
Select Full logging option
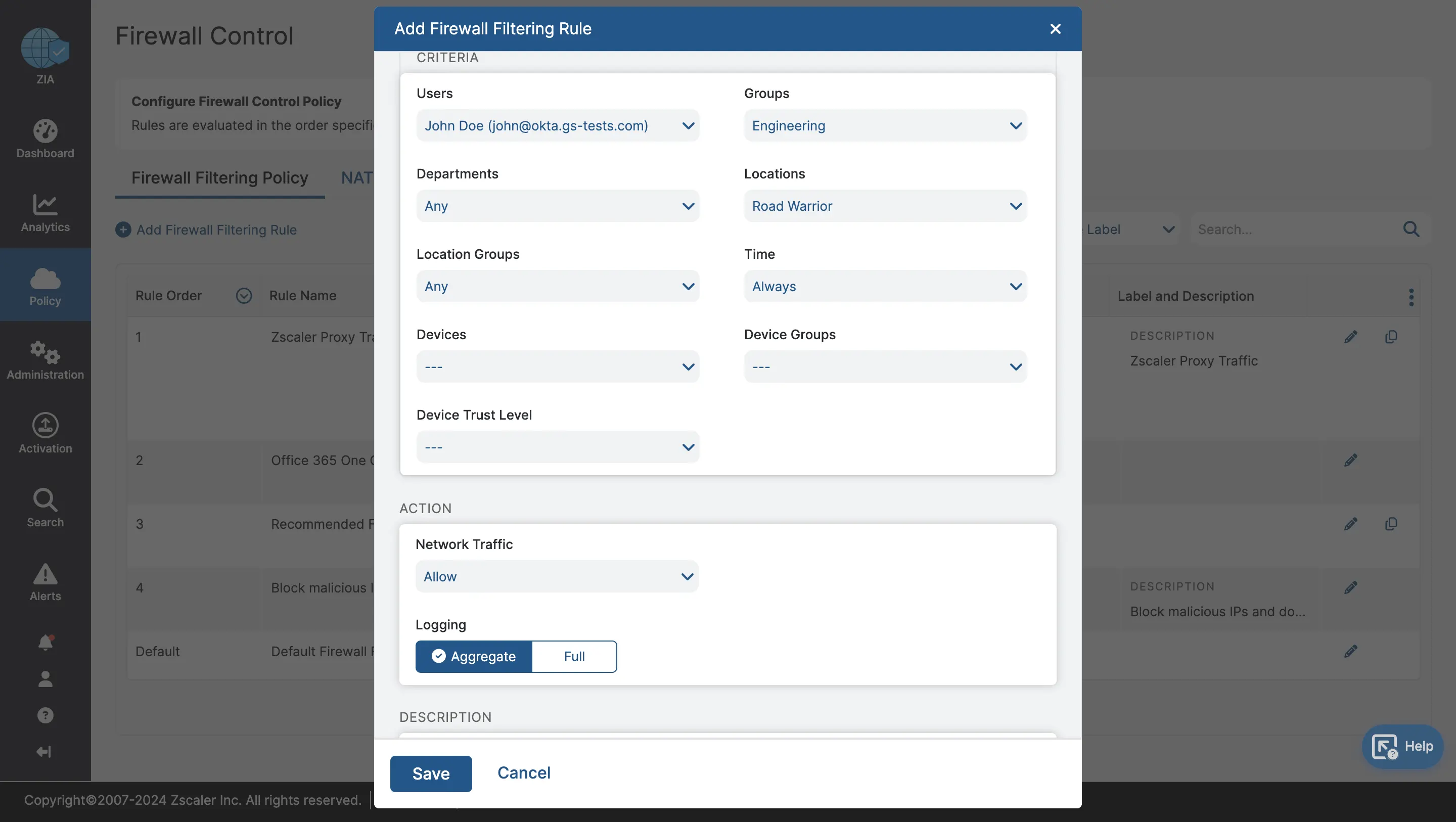tap(574, 656)
